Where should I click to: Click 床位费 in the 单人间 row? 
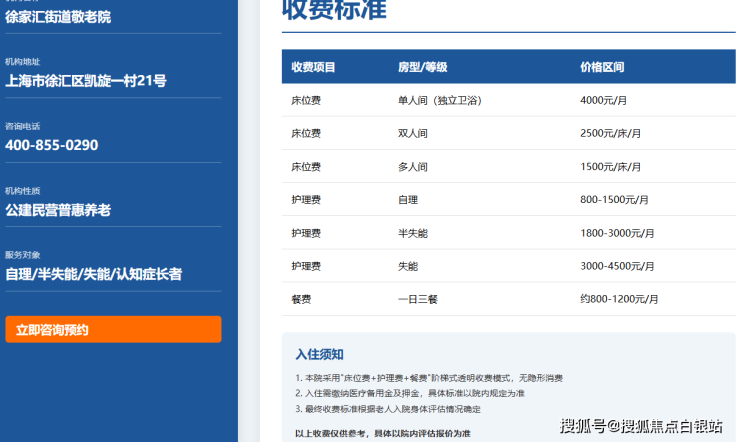(x=306, y=100)
